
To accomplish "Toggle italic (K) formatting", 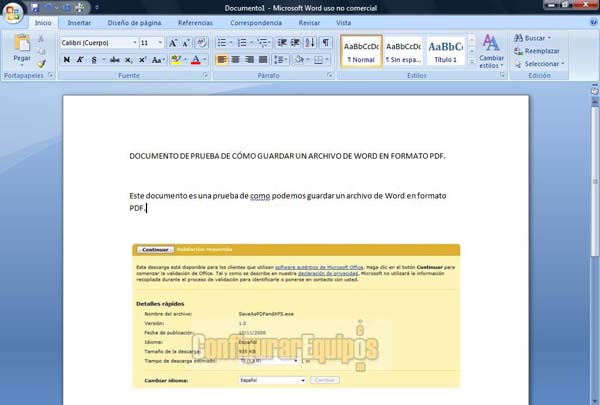I will 80,60.
